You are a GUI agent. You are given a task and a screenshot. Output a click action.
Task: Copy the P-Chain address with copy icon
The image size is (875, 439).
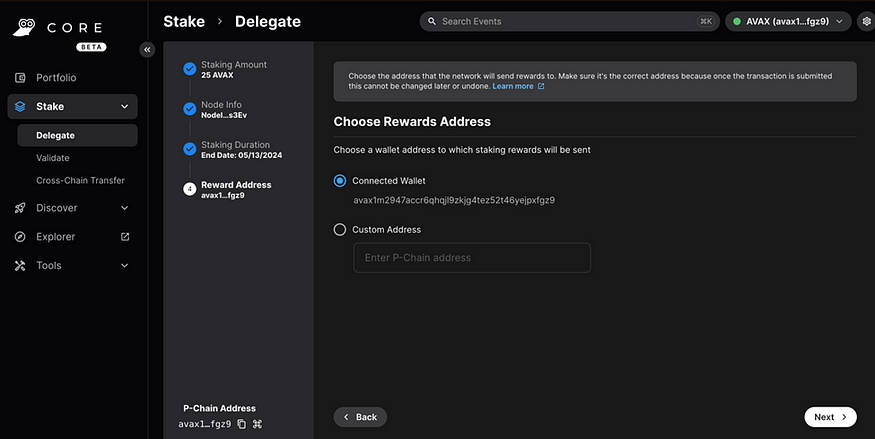coord(242,424)
